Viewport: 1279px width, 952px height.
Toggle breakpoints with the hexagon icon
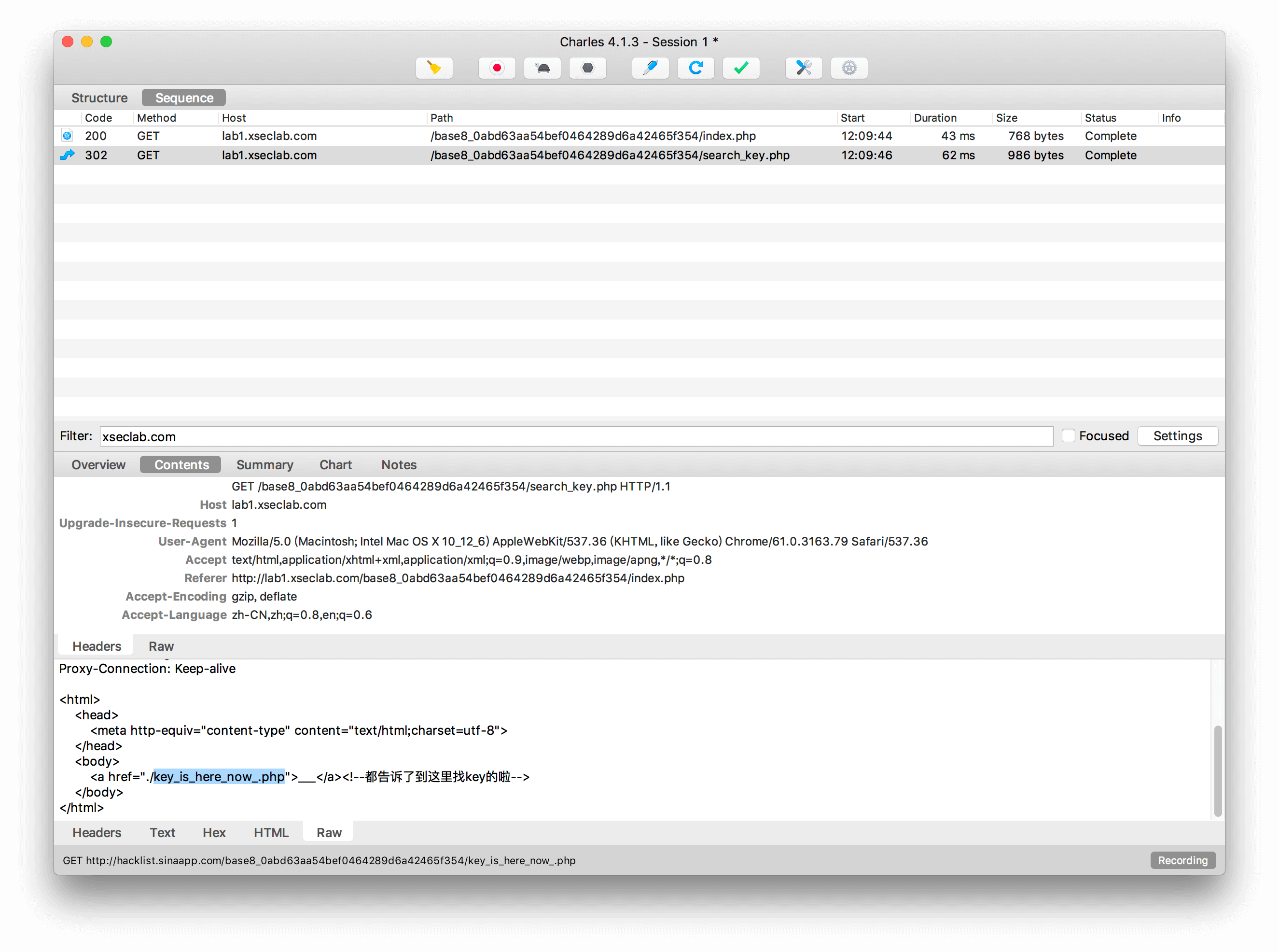(588, 68)
